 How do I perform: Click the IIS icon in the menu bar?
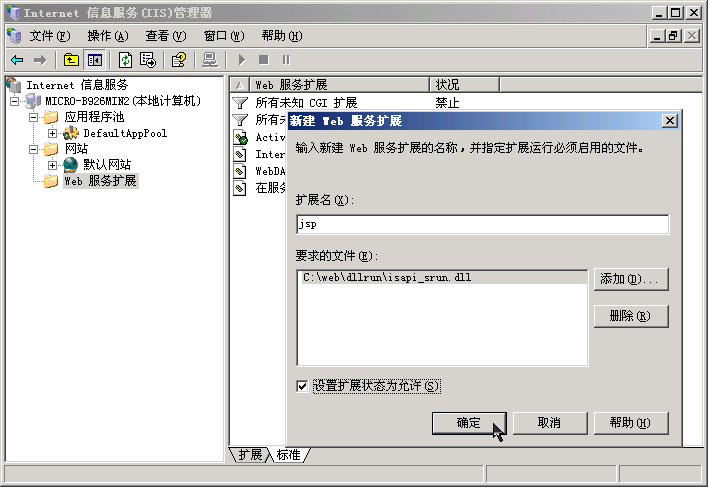coord(14,36)
